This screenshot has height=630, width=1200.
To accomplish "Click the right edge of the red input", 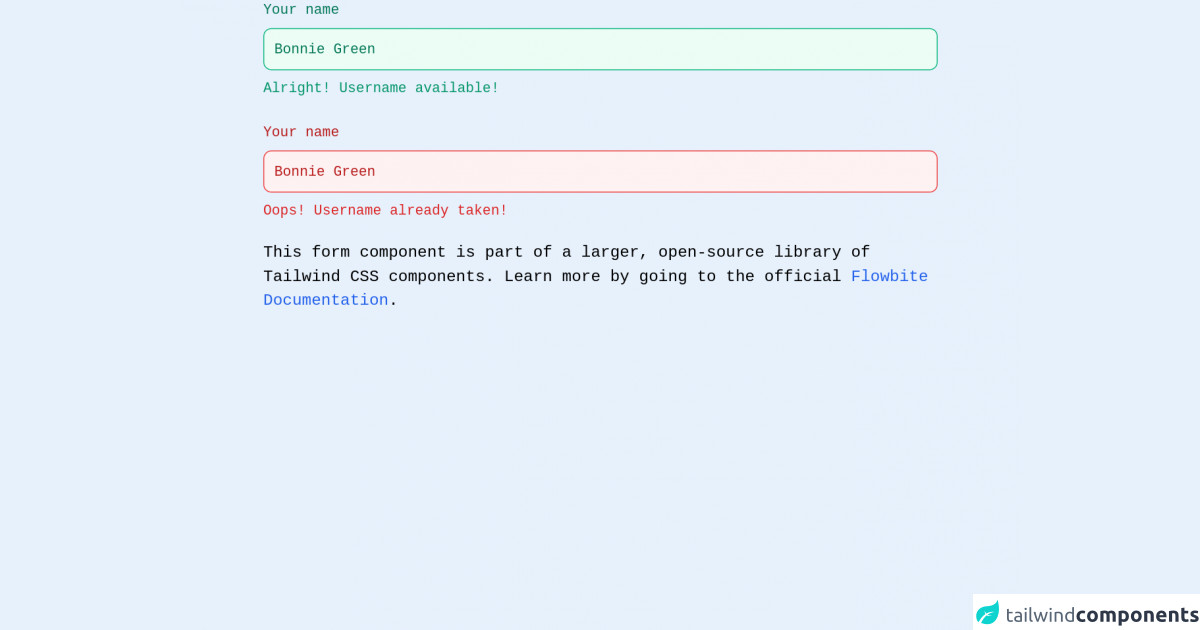I will click(932, 171).
